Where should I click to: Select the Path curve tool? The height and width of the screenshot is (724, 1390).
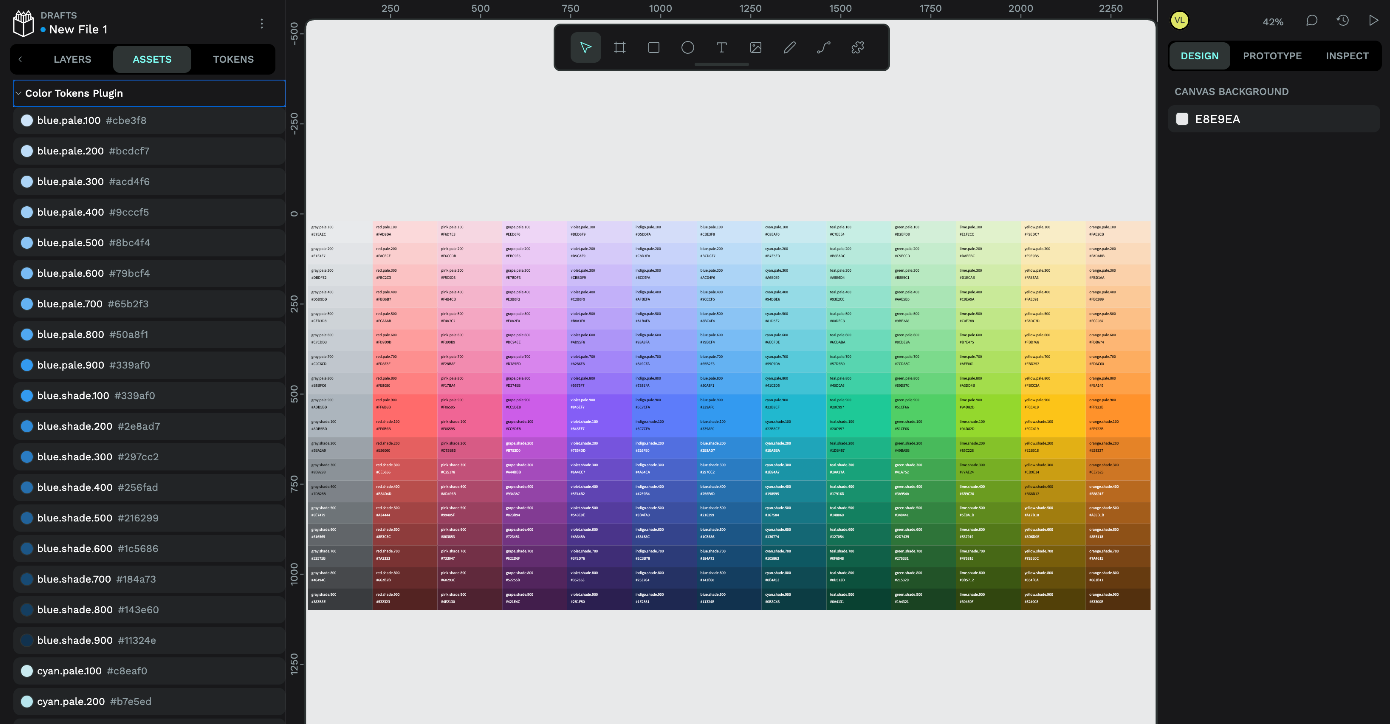(x=824, y=47)
